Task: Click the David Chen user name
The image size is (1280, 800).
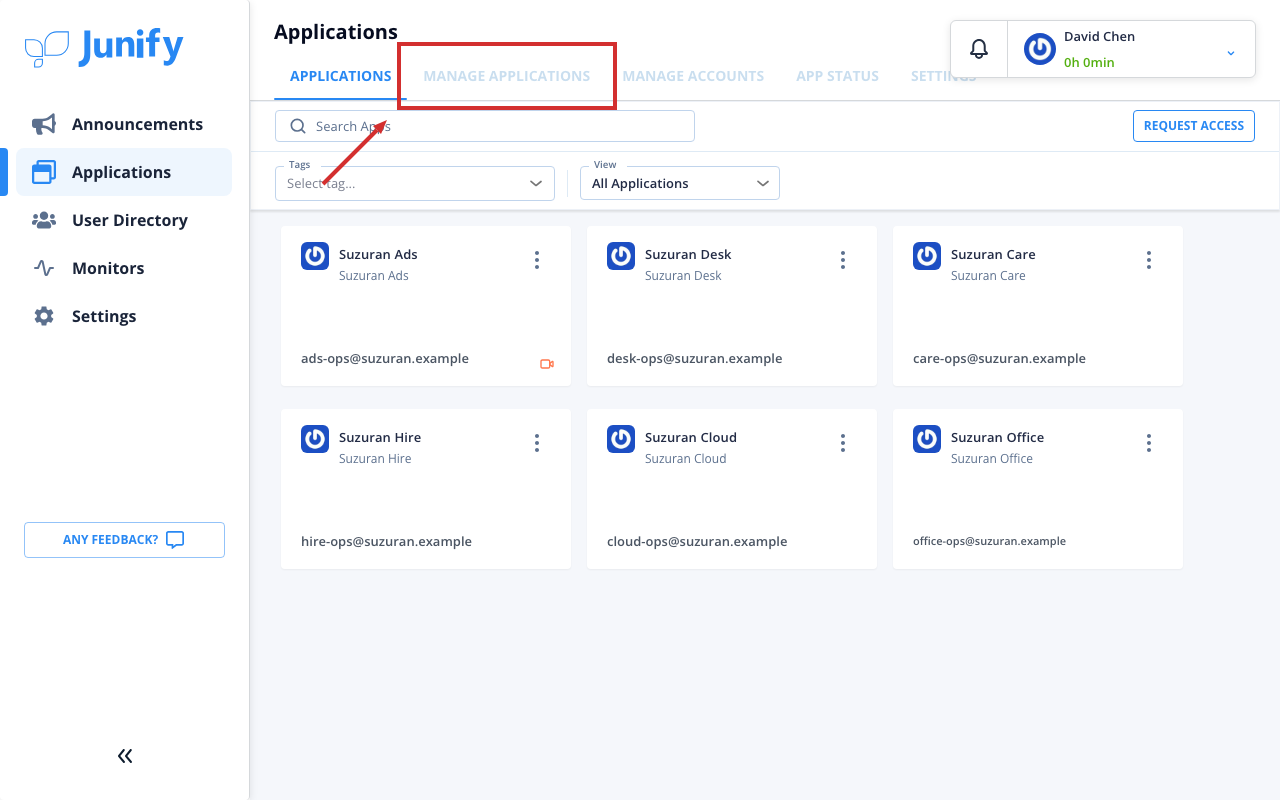Action: coord(1099,36)
